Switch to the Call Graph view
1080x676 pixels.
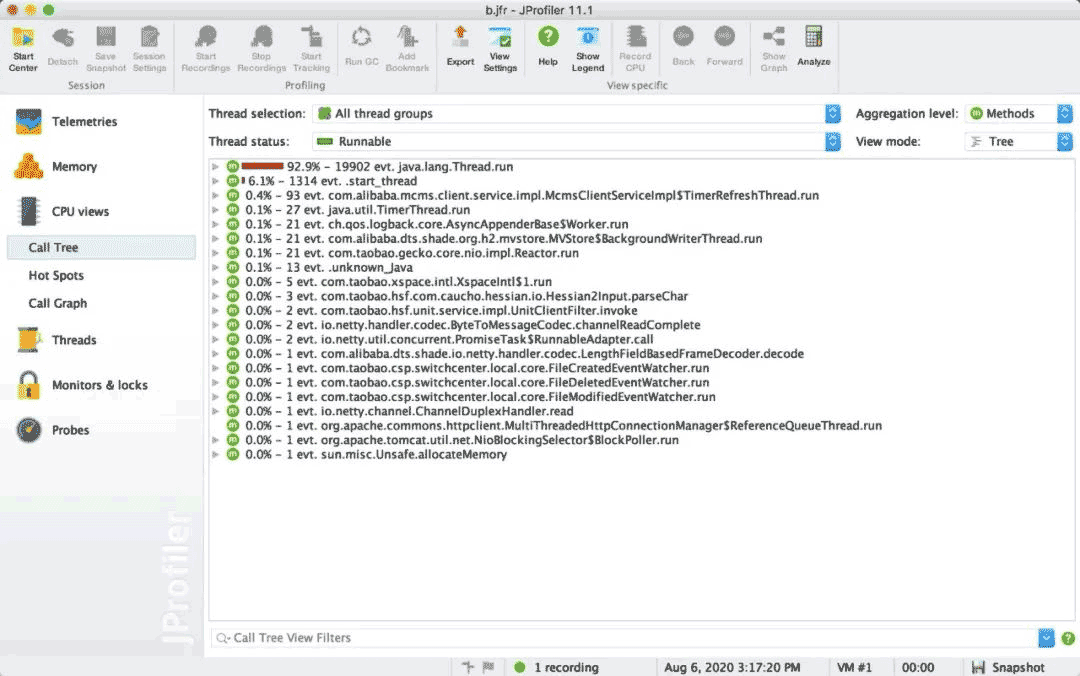[x=57, y=304]
